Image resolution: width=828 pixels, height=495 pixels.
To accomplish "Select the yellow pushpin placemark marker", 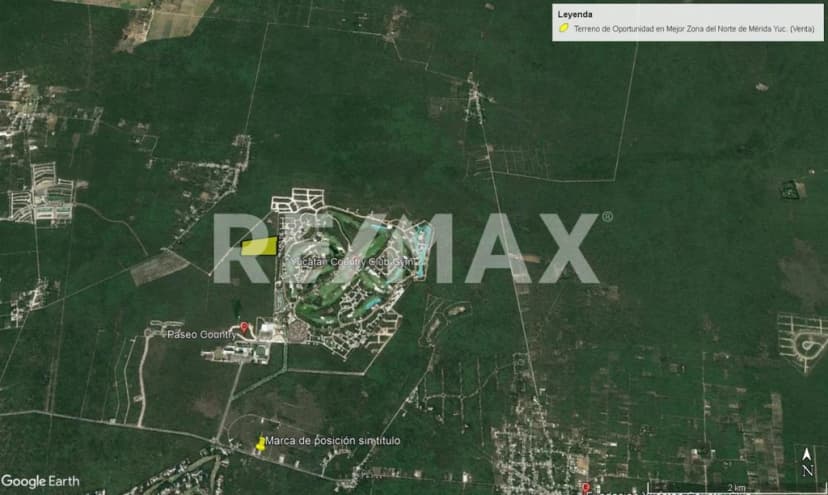I will (261, 444).
